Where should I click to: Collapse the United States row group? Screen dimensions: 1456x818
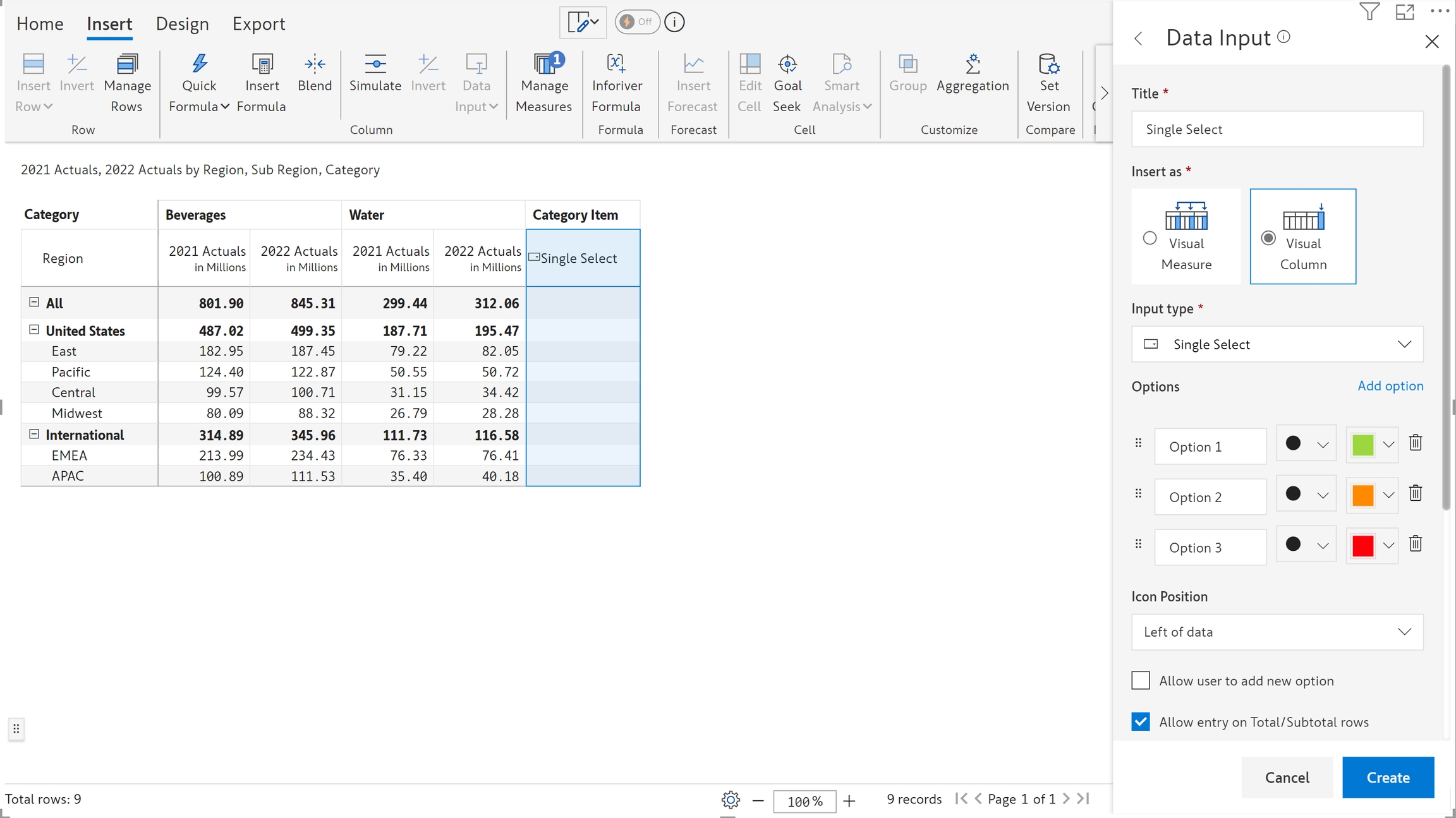point(34,330)
